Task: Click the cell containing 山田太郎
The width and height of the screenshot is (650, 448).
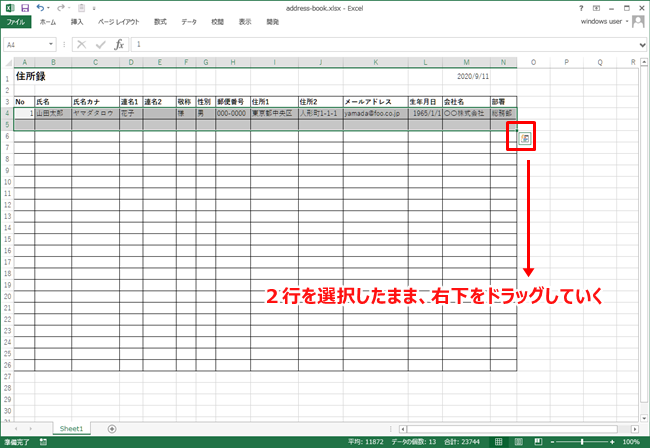Action: point(53,113)
